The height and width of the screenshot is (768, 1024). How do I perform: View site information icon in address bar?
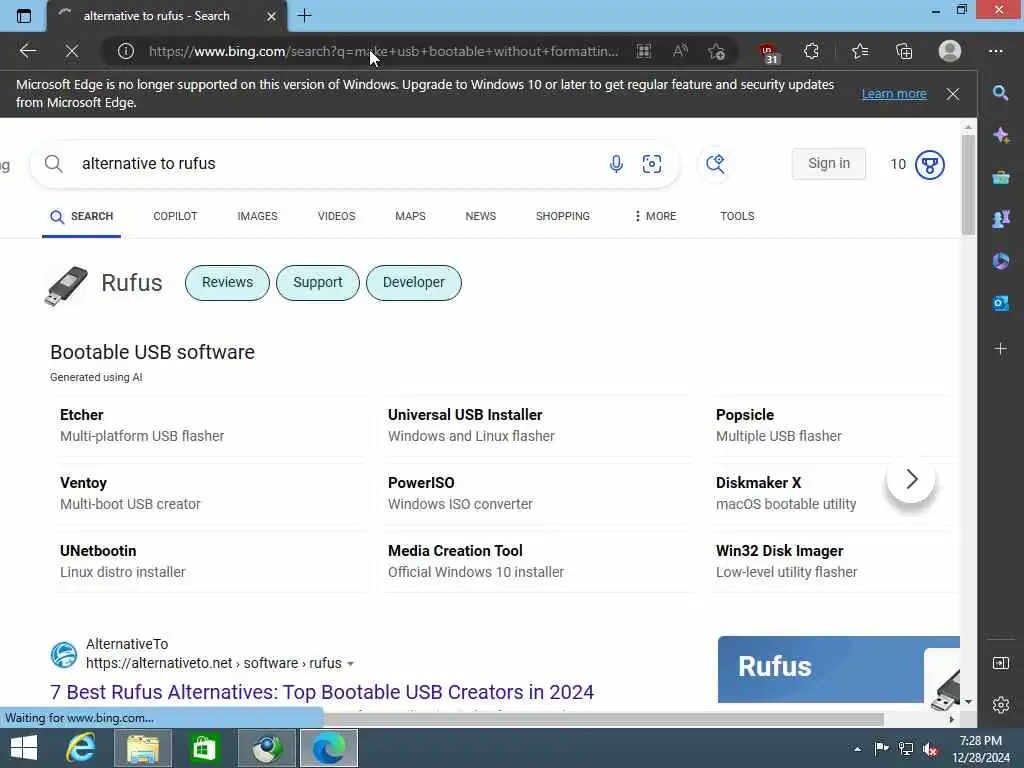[x=125, y=51]
